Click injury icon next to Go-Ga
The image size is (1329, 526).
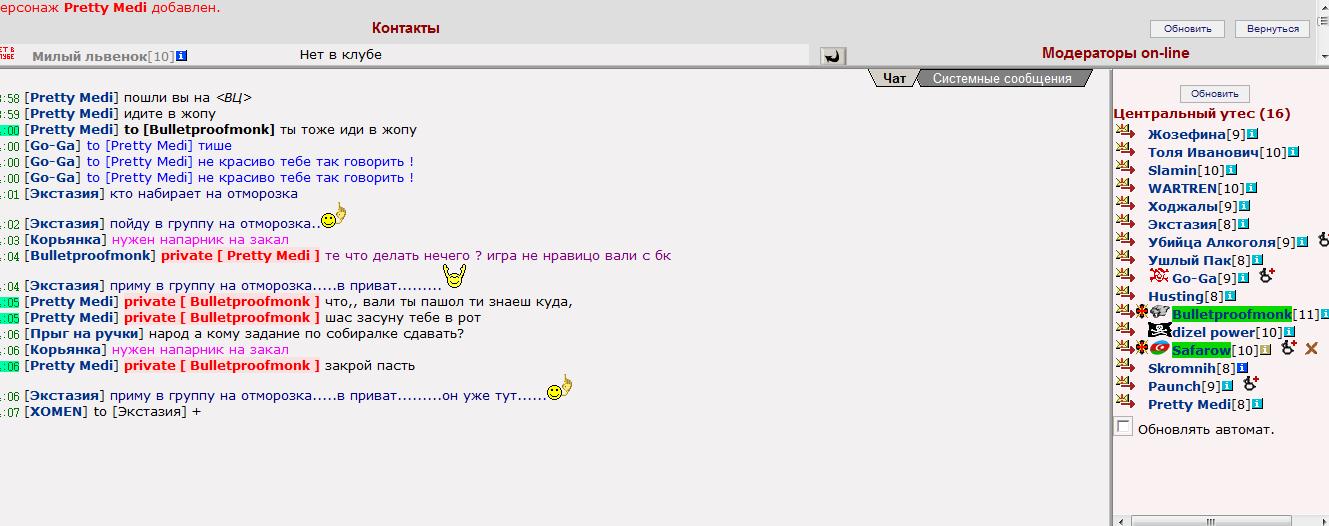tap(1267, 276)
